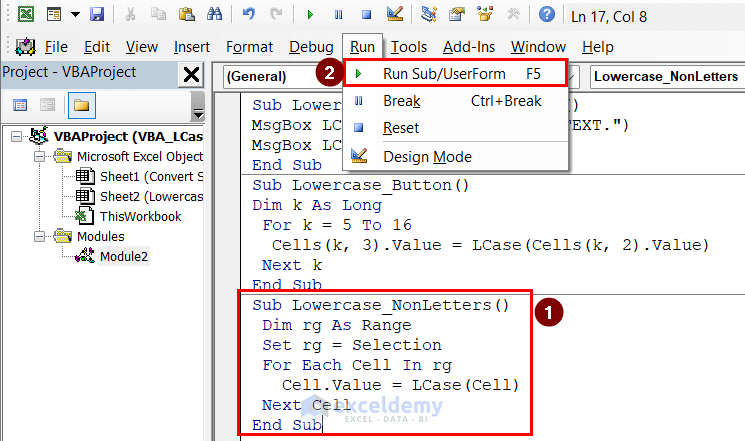Click the Find binoculars icon
This screenshot has height=441, width=745.
214,14
